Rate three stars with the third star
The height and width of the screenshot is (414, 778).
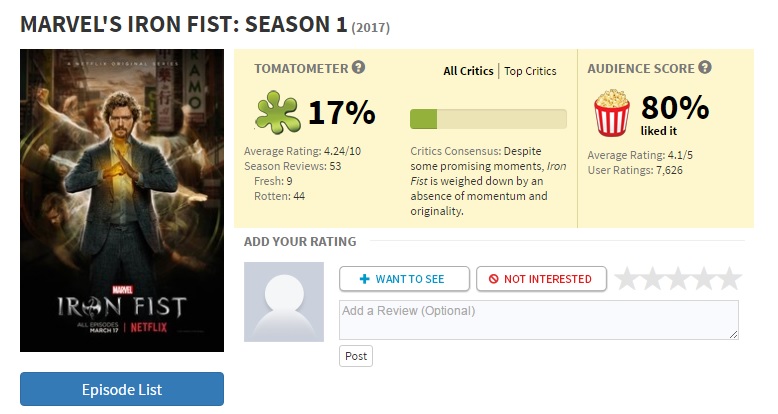679,279
